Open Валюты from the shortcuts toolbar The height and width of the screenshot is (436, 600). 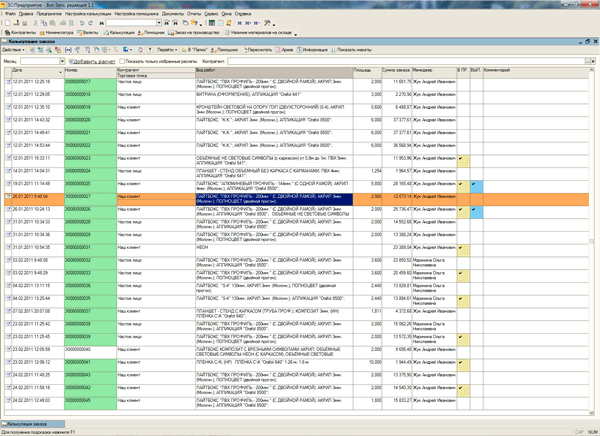tap(88, 33)
